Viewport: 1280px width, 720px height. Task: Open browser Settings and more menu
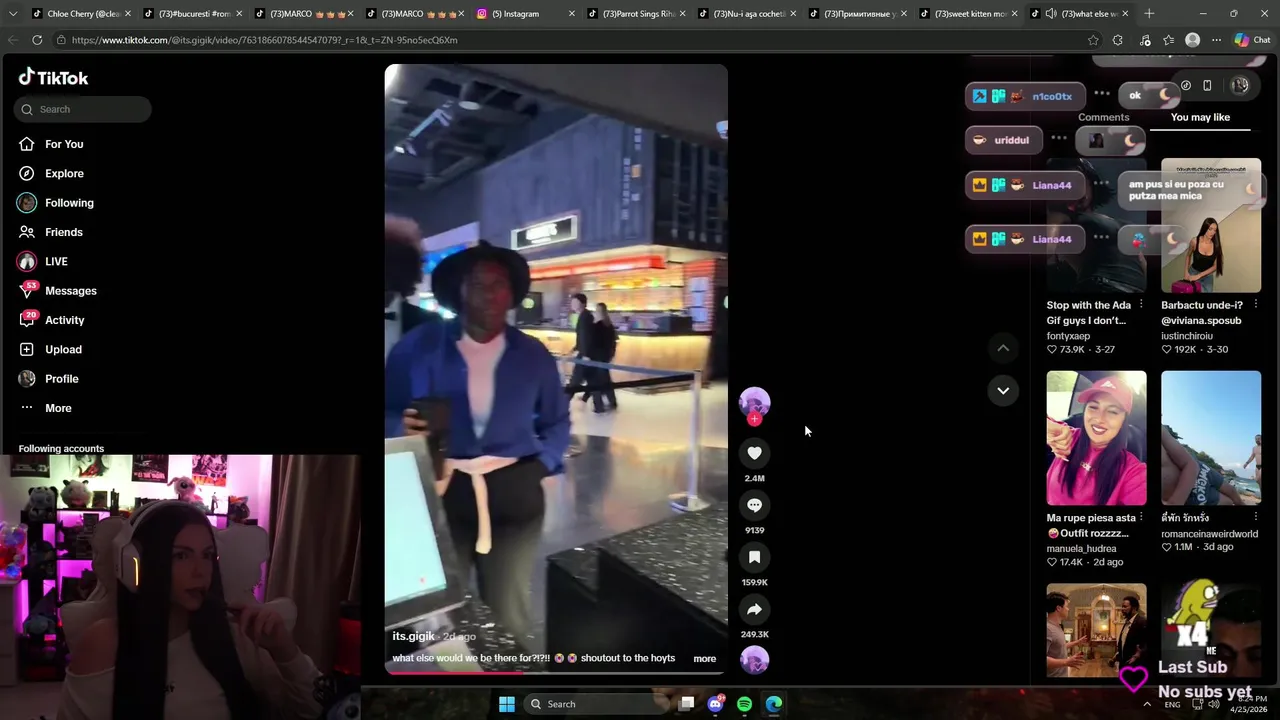click(1216, 40)
